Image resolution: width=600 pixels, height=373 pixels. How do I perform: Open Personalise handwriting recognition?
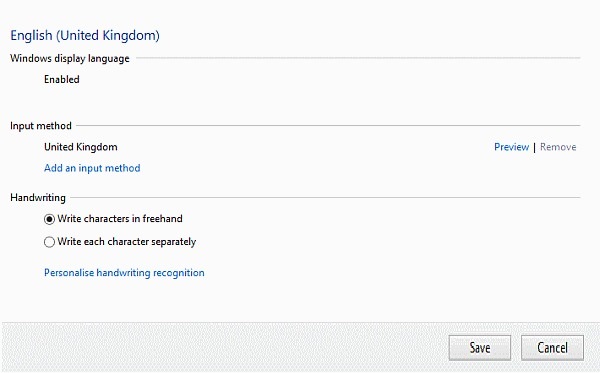[x=124, y=273]
